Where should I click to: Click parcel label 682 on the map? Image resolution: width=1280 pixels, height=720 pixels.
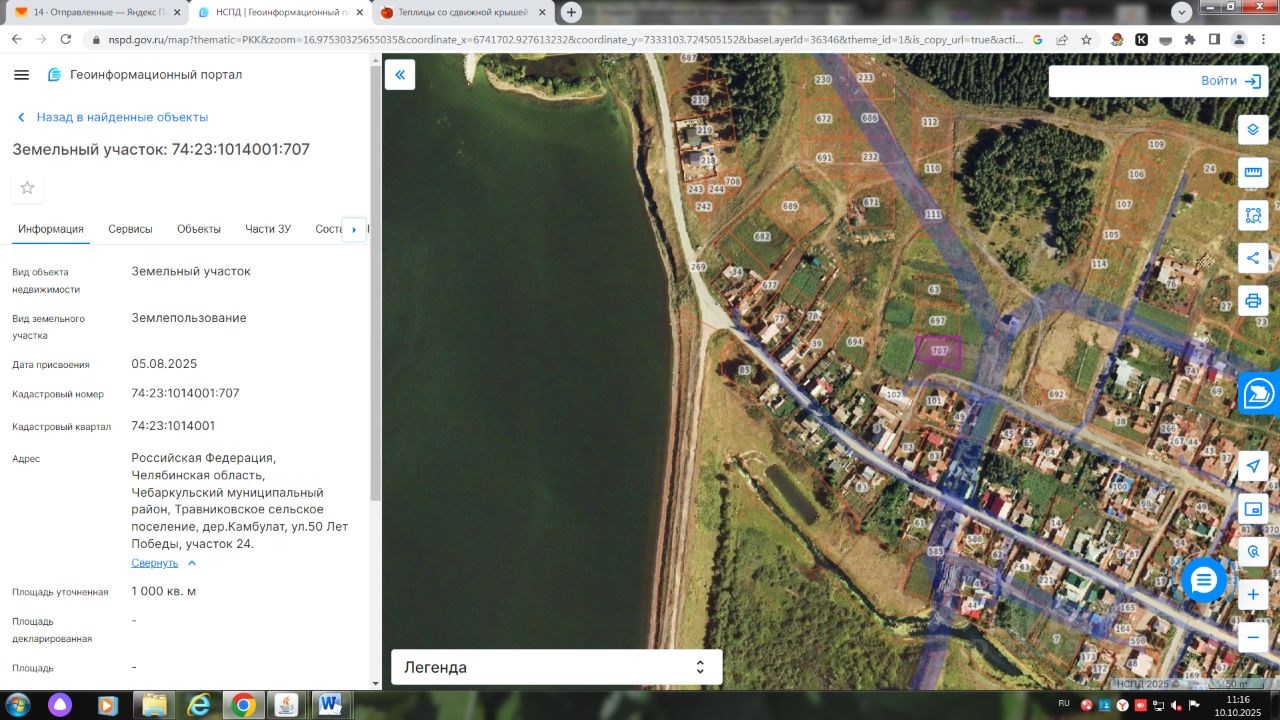[x=762, y=237]
